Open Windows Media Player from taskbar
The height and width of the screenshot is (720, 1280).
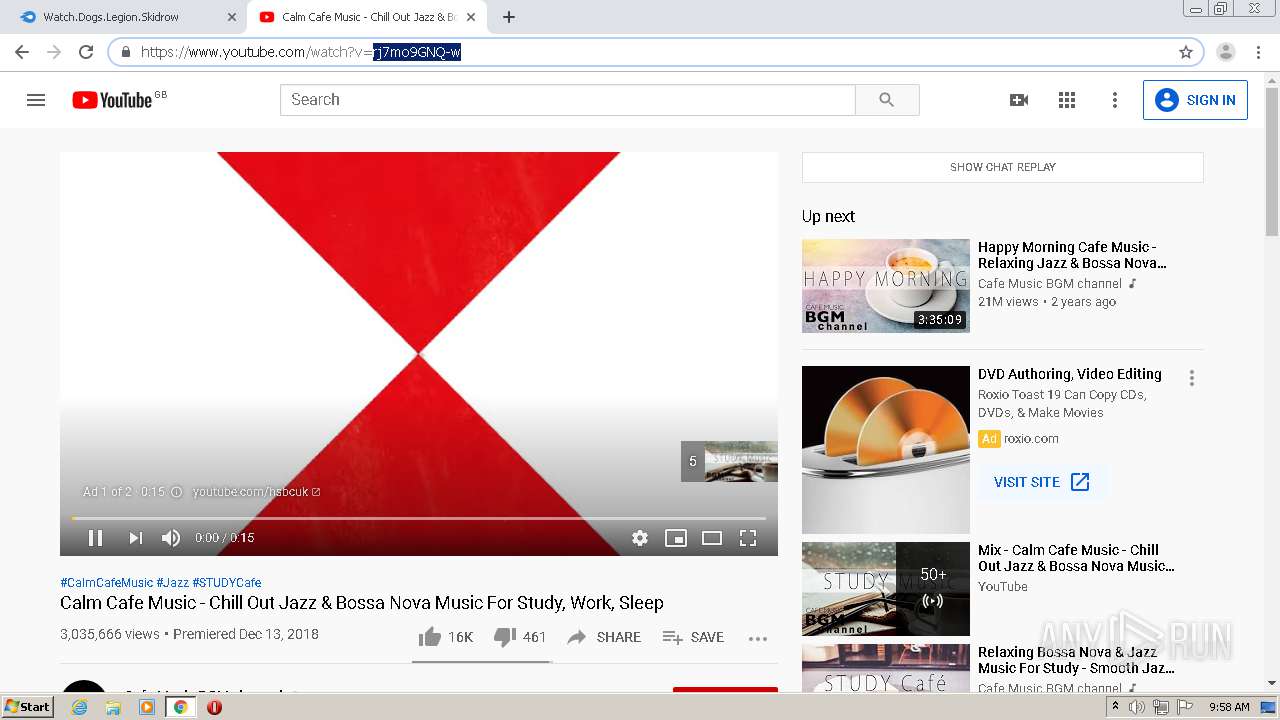(x=147, y=707)
